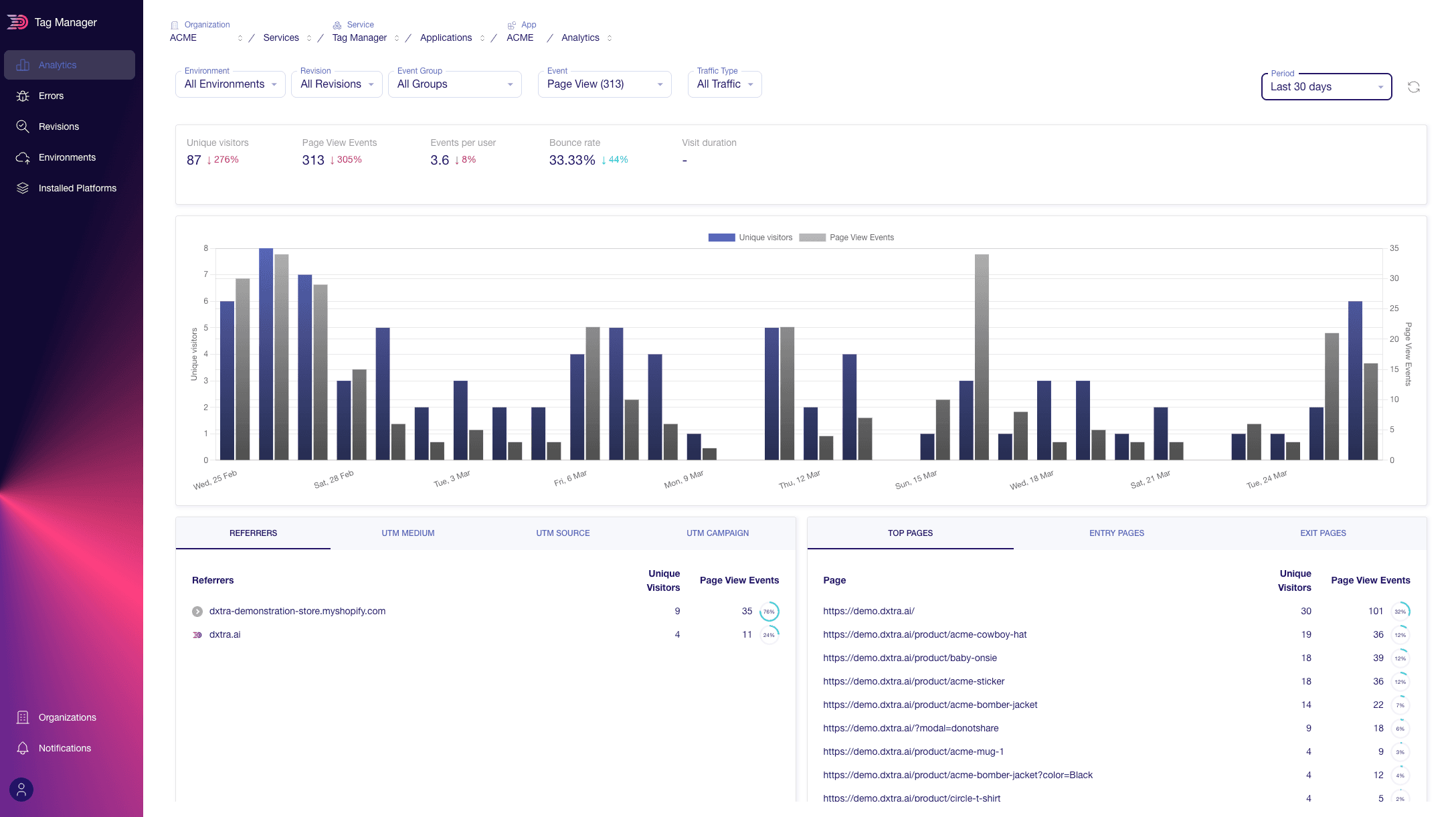Screen dimensions: 1456x817
Task: Open the Revisions sidebar page
Action: 60,126
